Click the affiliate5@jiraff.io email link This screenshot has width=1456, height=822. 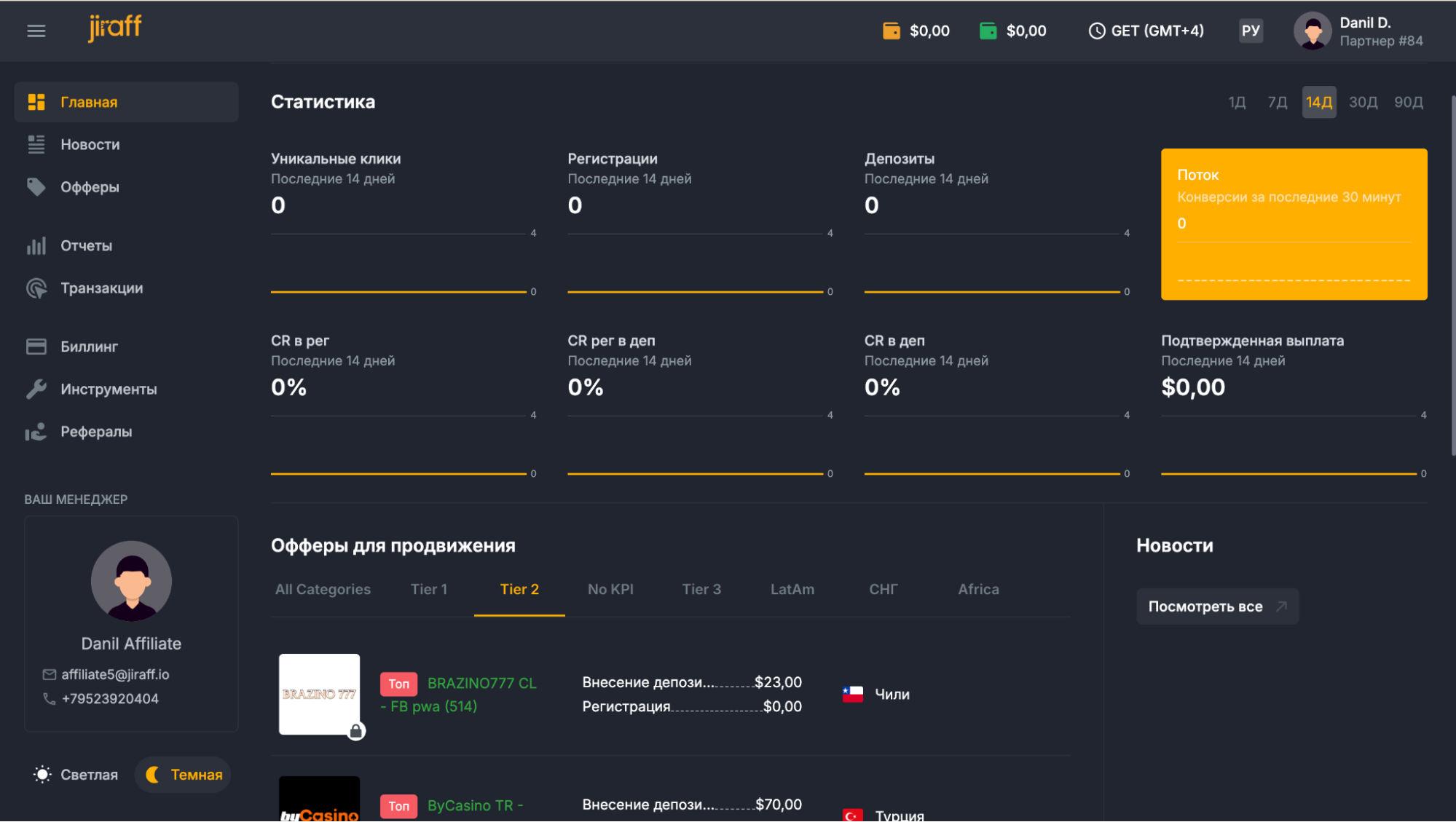[x=115, y=675]
